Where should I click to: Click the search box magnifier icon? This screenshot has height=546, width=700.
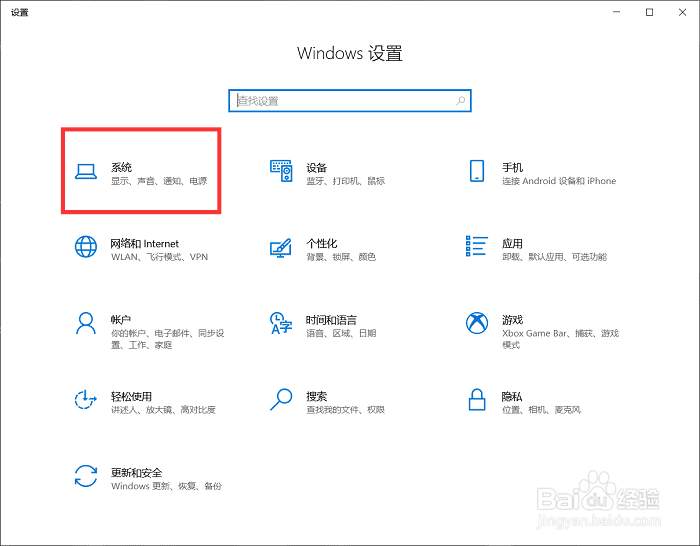(x=460, y=101)
